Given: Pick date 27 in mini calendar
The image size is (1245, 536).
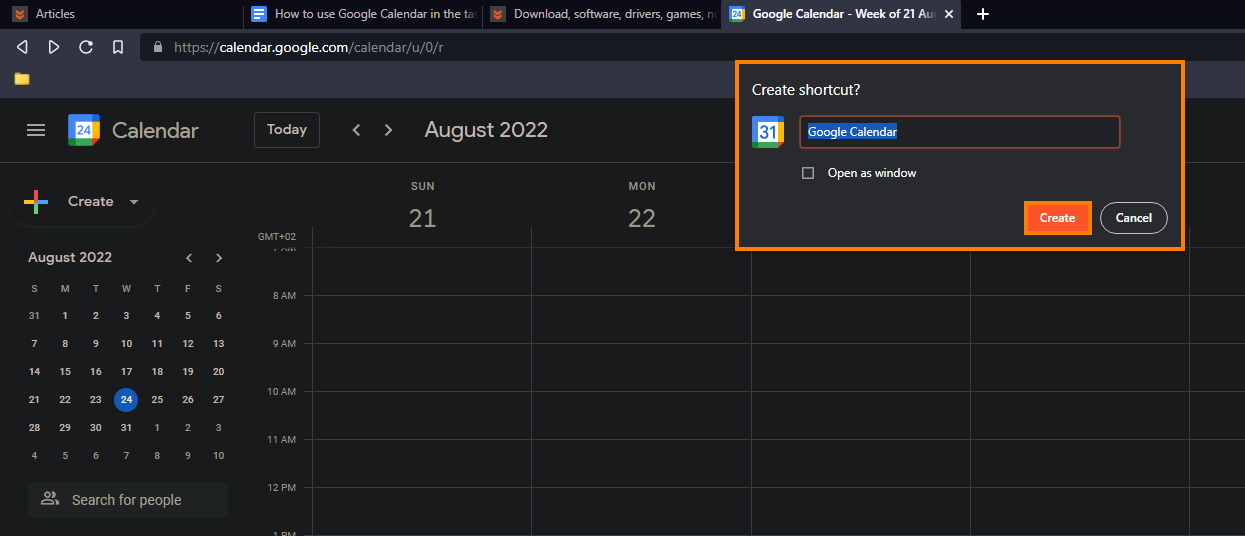Looking at the screenshot, I should coord(218,400).
